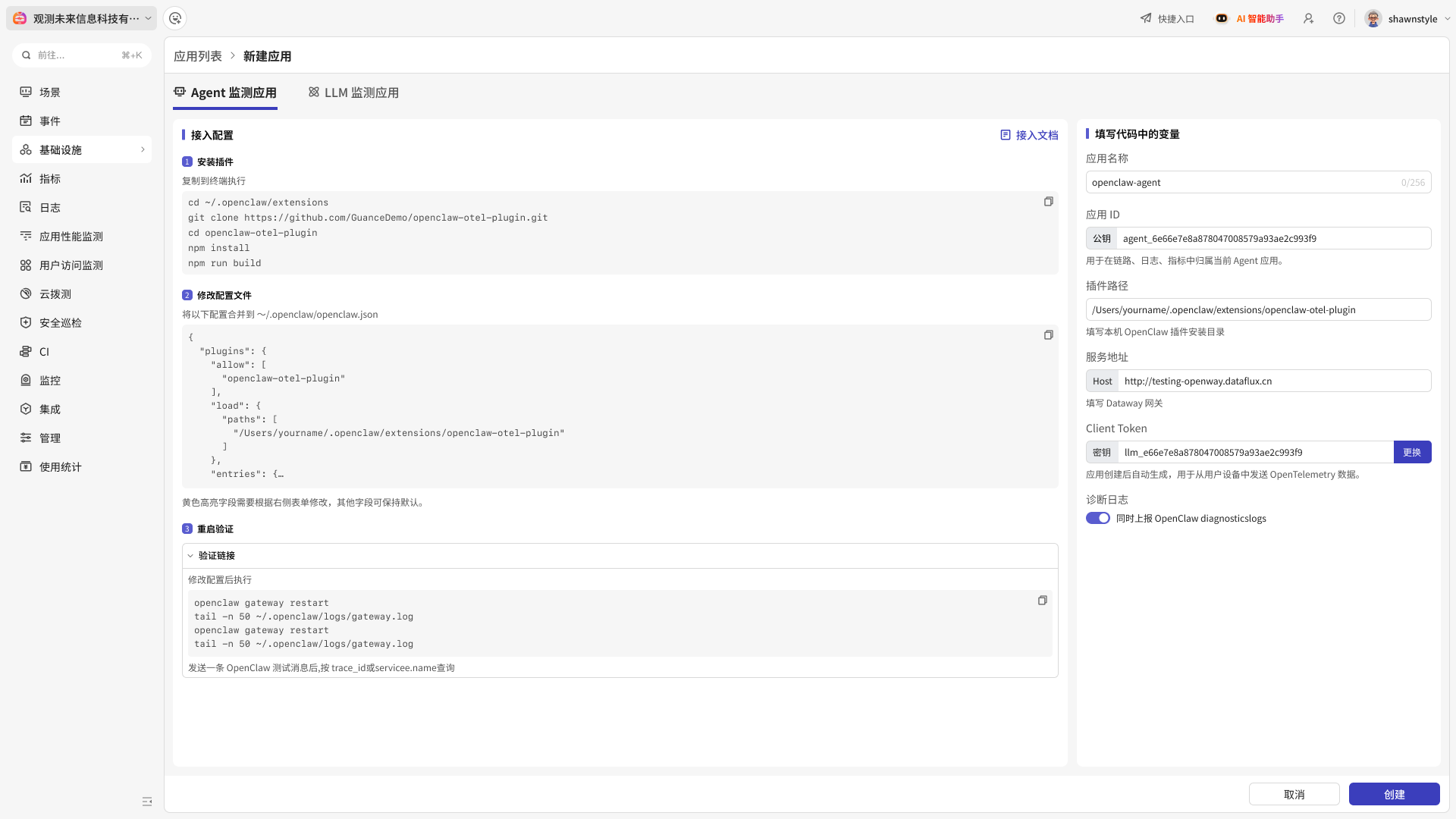Screen dimensions: 1456x819
Task: Edit the 应用名称 input field
Action: pos(1259,182)
